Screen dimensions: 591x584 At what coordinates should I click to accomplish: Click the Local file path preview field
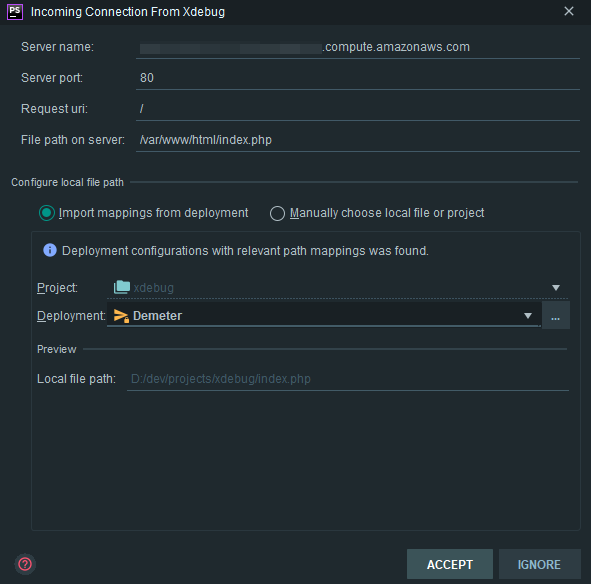(348, 379)
